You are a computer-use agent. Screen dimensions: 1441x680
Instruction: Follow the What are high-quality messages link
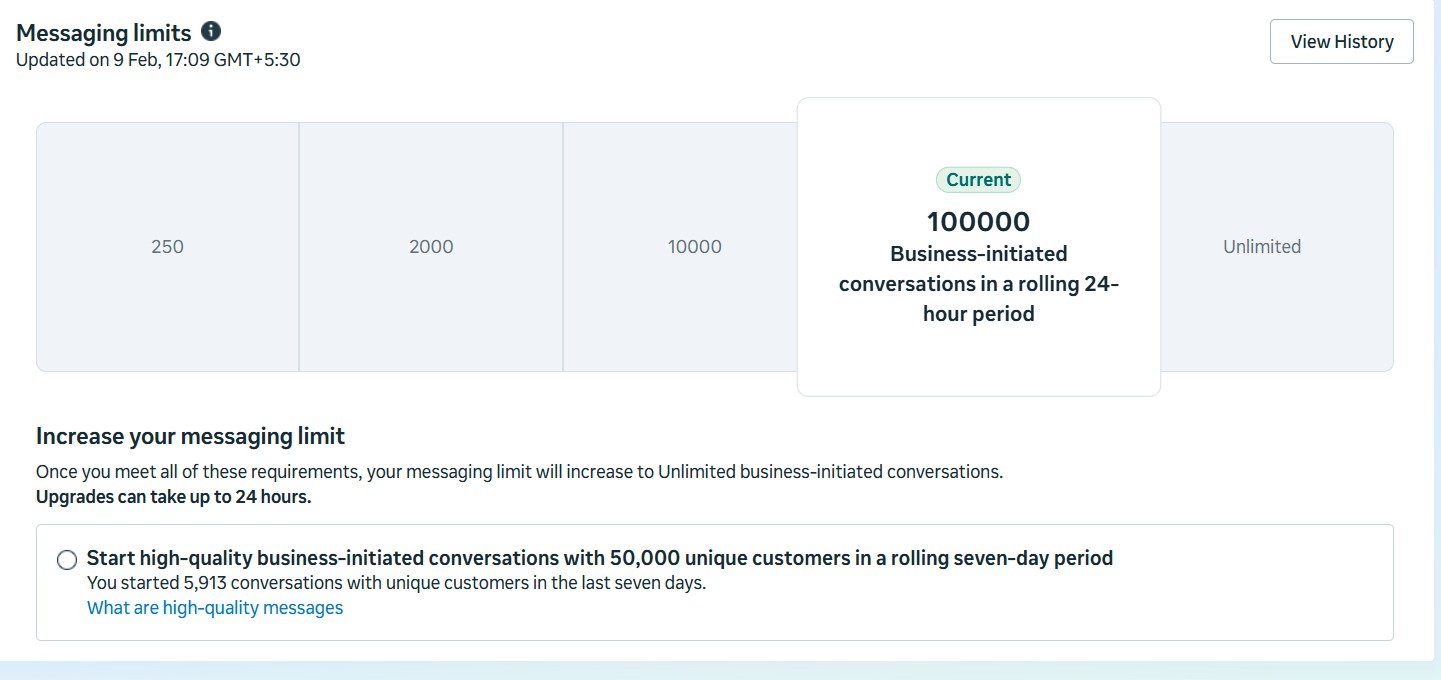point(214,607)
